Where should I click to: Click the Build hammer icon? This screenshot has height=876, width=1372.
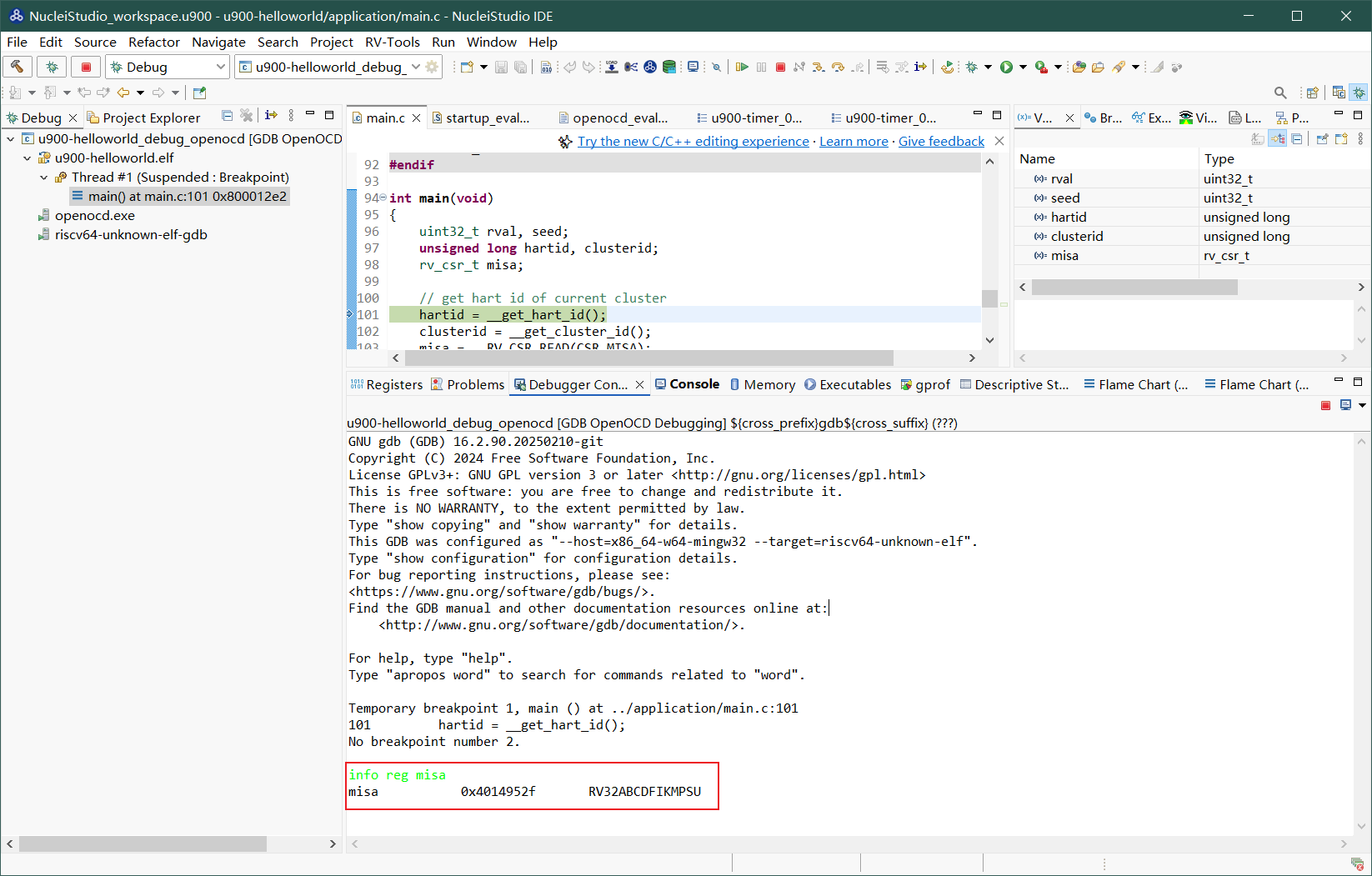[x=18, y=67]
